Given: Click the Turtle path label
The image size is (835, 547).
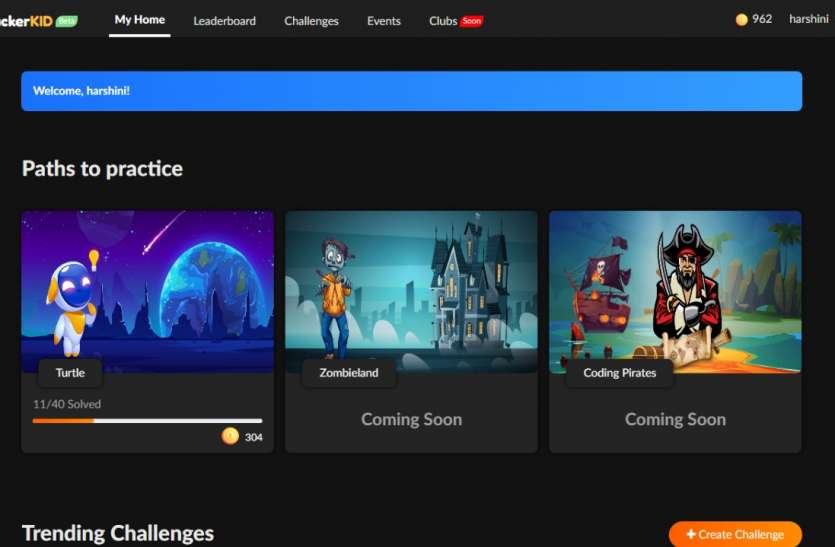Looking at the screenshot, I should click(x=70, y=373).
